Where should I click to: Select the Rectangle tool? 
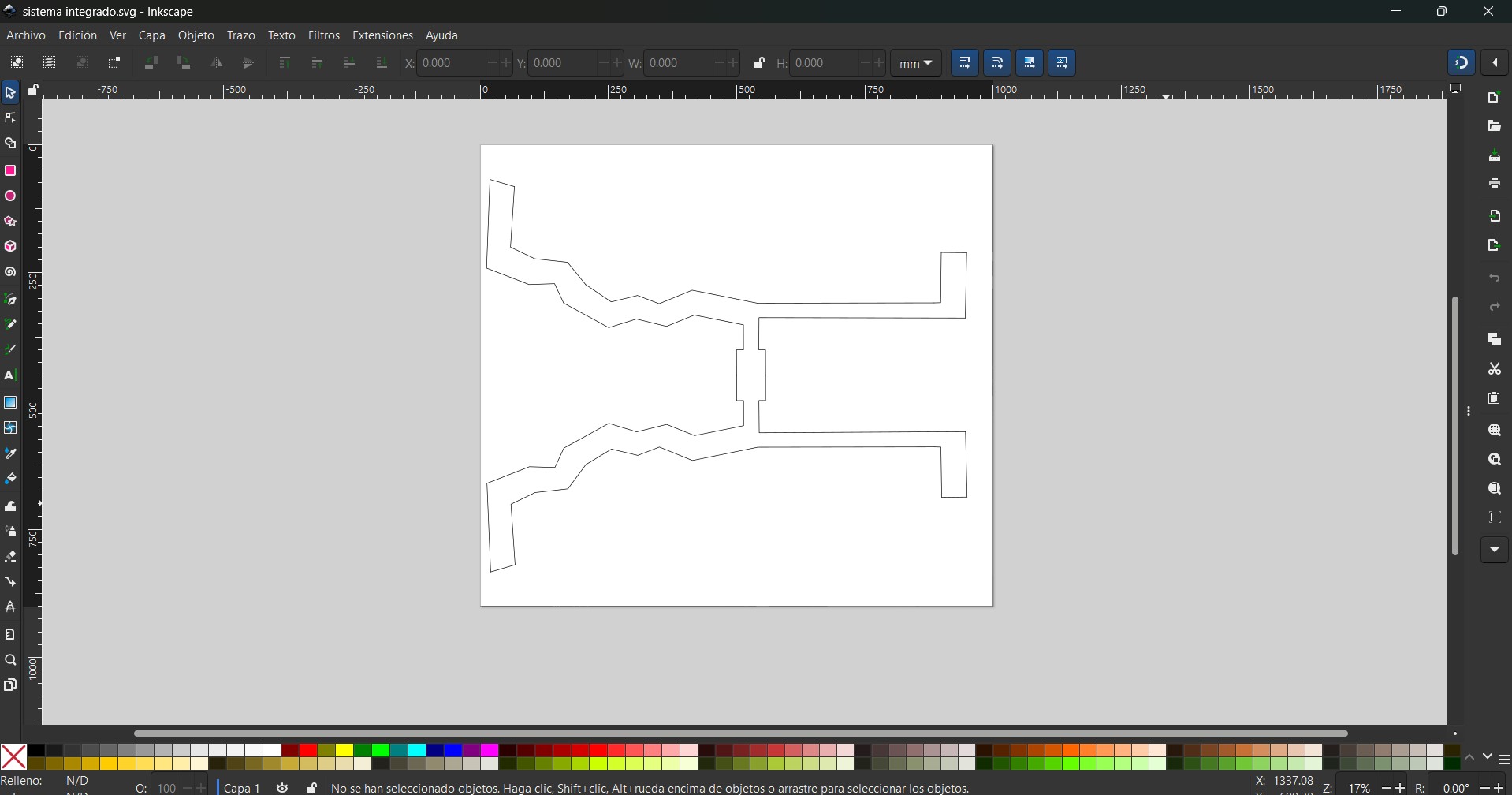(x=10, y=170)
